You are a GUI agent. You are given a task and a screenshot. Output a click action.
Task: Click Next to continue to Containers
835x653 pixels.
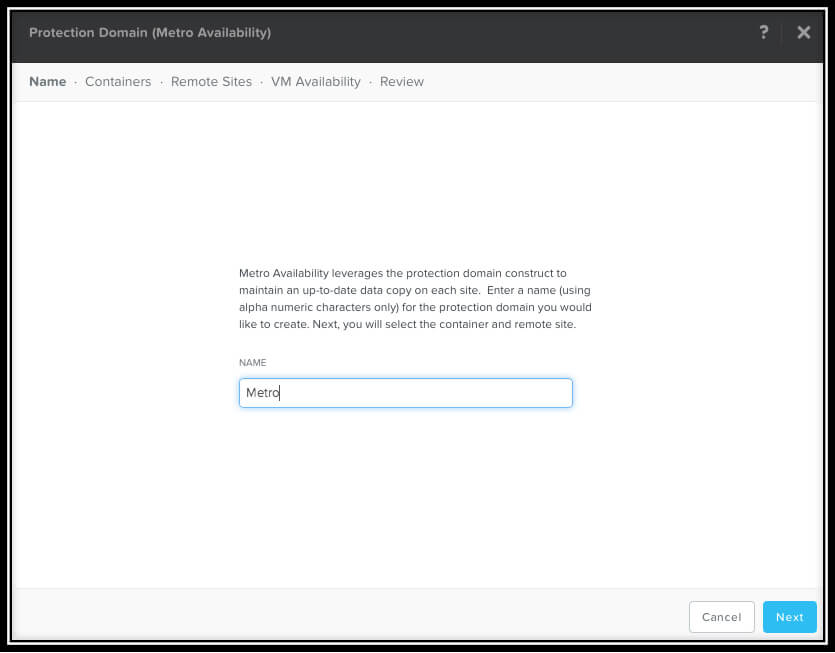click(789, 617)
